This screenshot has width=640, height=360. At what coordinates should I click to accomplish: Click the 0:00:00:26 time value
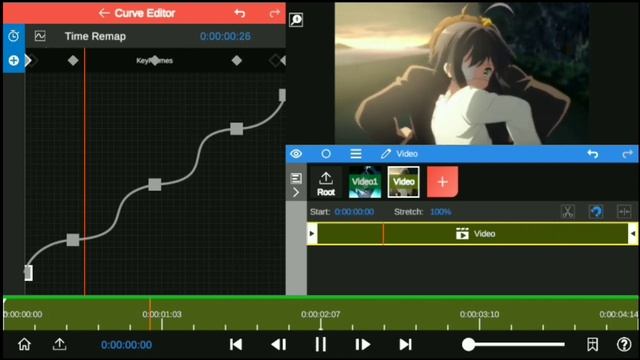point(225,36)
